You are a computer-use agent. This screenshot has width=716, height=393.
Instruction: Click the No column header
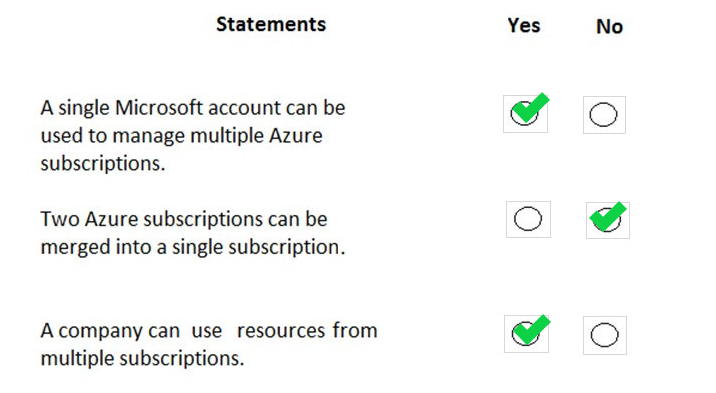coord(609,26)
